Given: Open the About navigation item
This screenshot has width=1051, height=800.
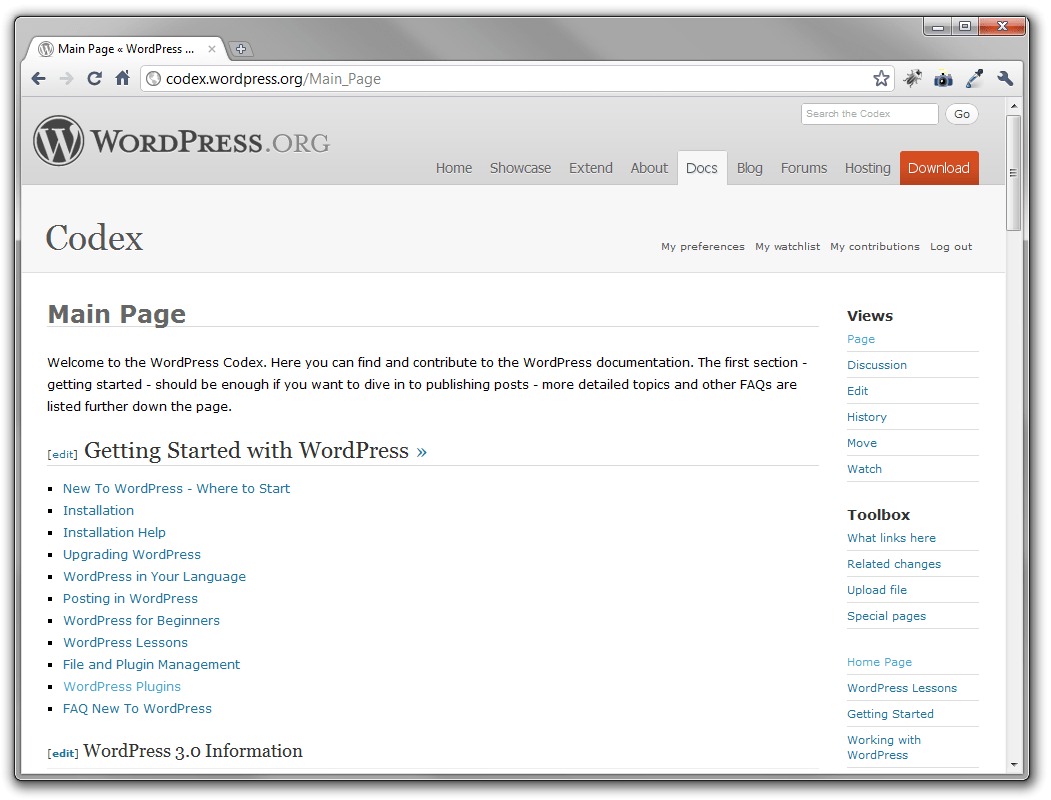Looking at the screenshot, I should click(649, 168).
